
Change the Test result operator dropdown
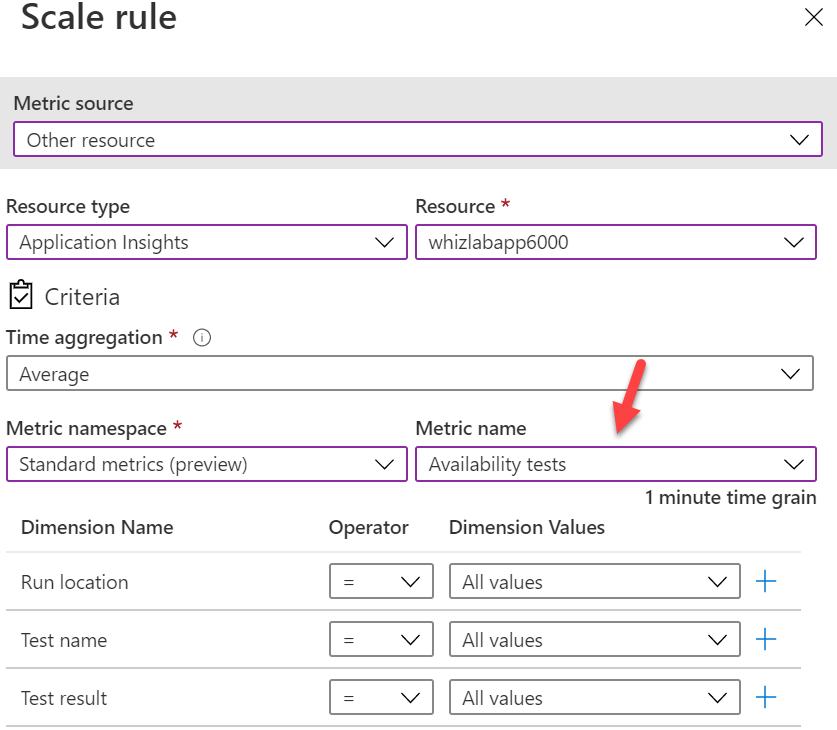(x=381, y=698)
